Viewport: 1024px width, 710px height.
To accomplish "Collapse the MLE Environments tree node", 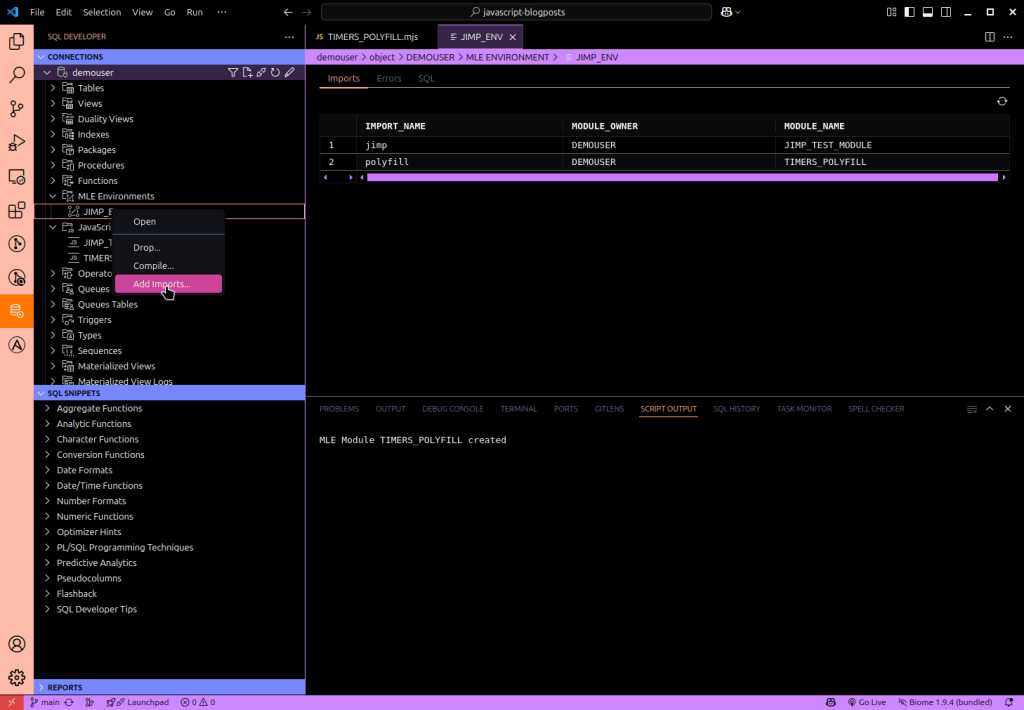I will click(53, 196).
